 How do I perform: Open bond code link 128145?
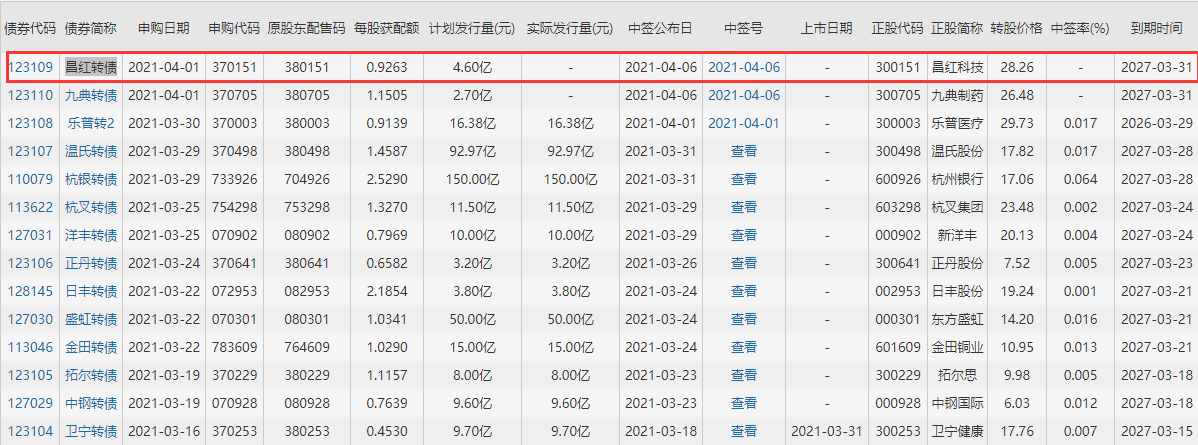(x=31, y=291)
